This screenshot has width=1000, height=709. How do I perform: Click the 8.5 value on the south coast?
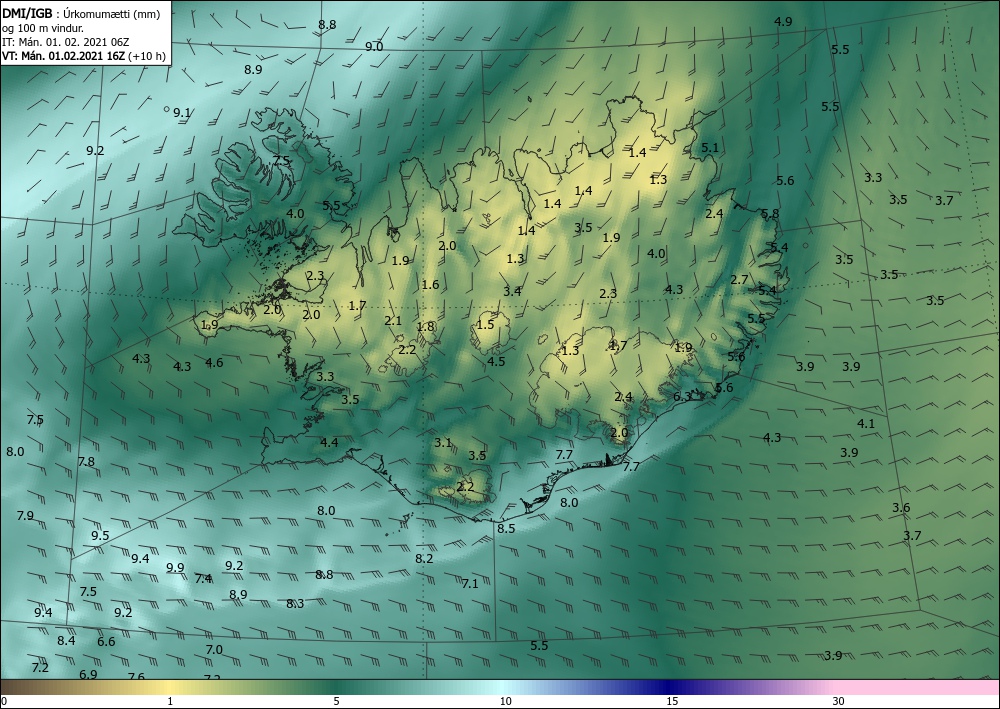[x=506, y=529]
